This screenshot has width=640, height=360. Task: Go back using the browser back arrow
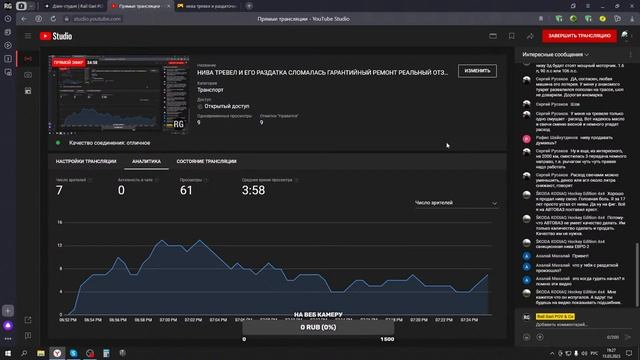click(24, 19)
